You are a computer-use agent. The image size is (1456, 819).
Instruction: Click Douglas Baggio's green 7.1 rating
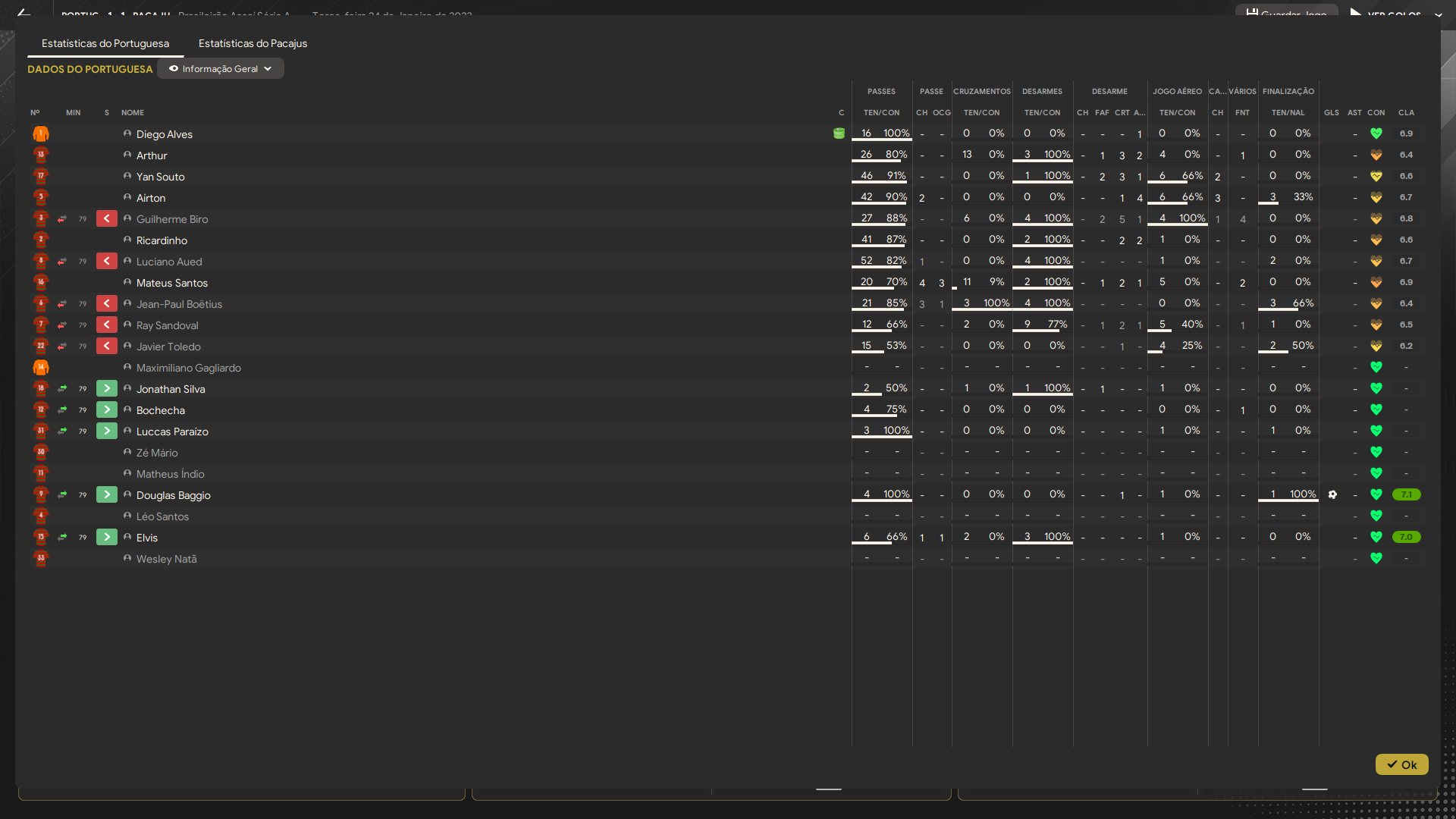(1406, 494)
